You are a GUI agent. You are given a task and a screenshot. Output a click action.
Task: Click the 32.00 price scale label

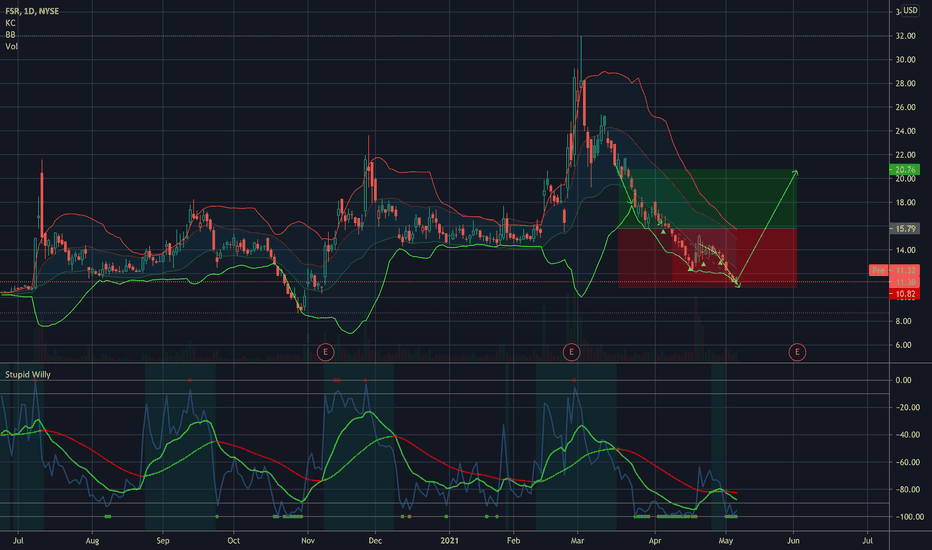point(905,36)
